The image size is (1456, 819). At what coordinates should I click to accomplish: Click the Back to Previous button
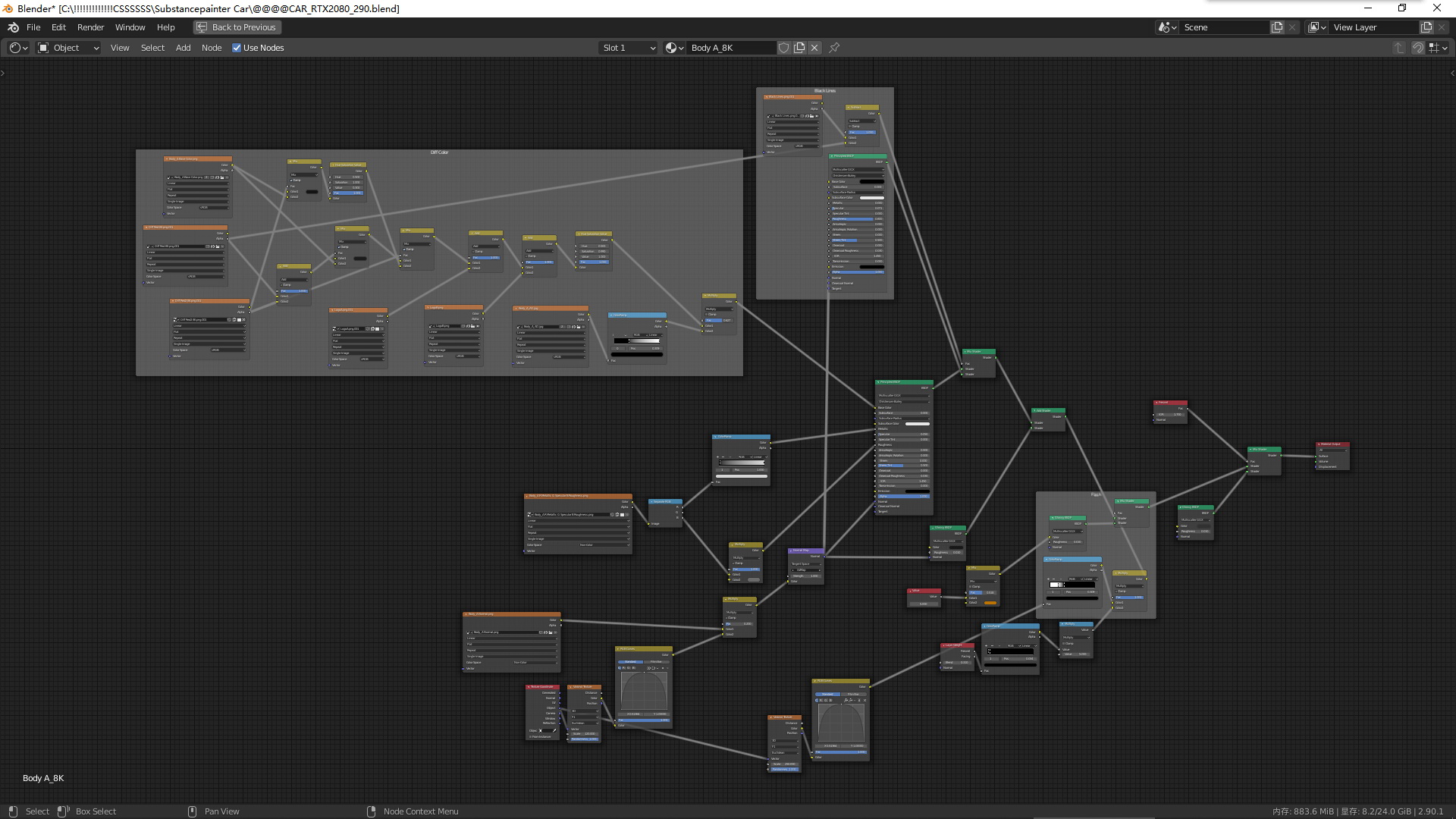(237, 27)
